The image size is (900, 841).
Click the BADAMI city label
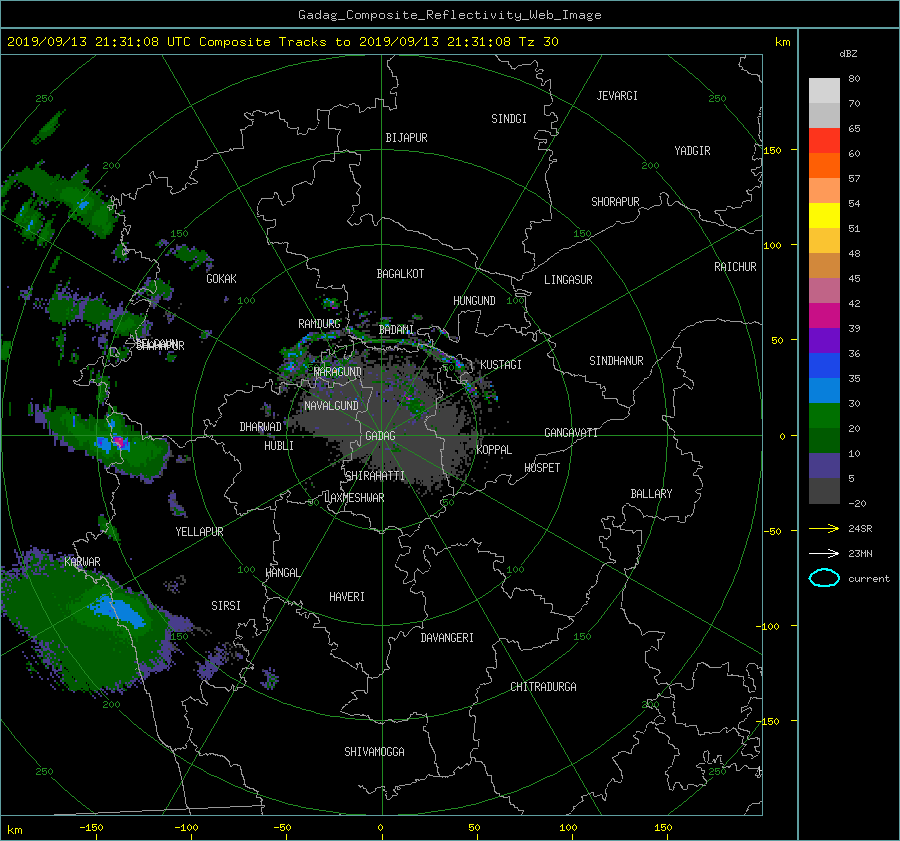396,330
